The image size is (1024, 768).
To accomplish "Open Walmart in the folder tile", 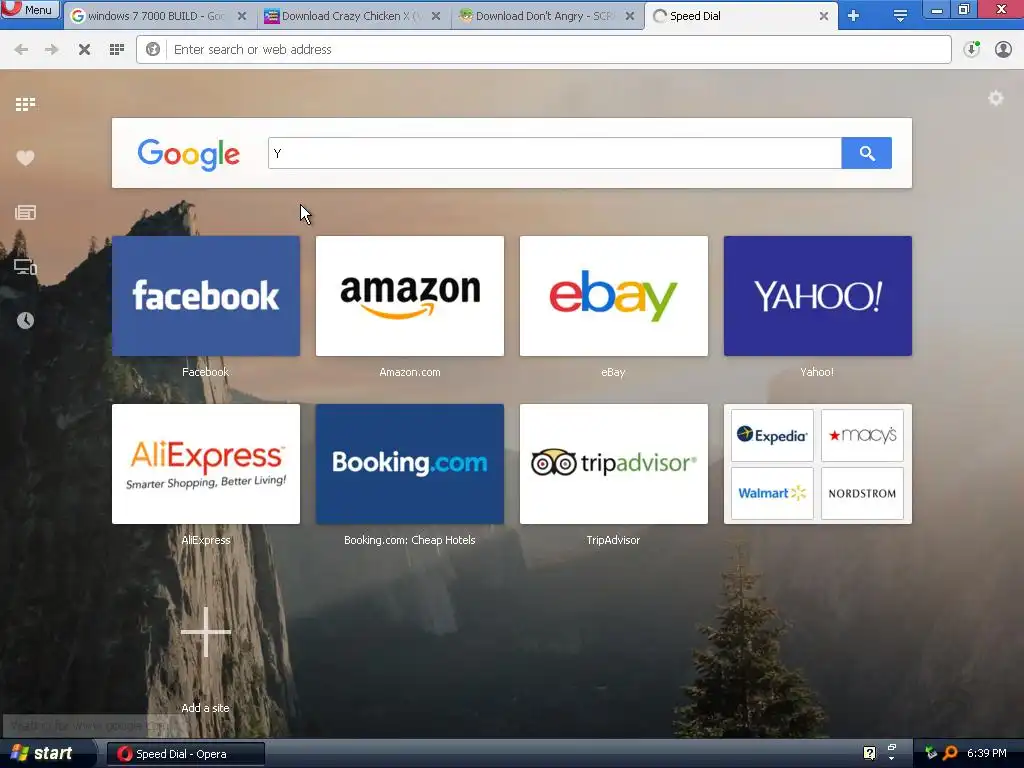I will tap(772, 493).
